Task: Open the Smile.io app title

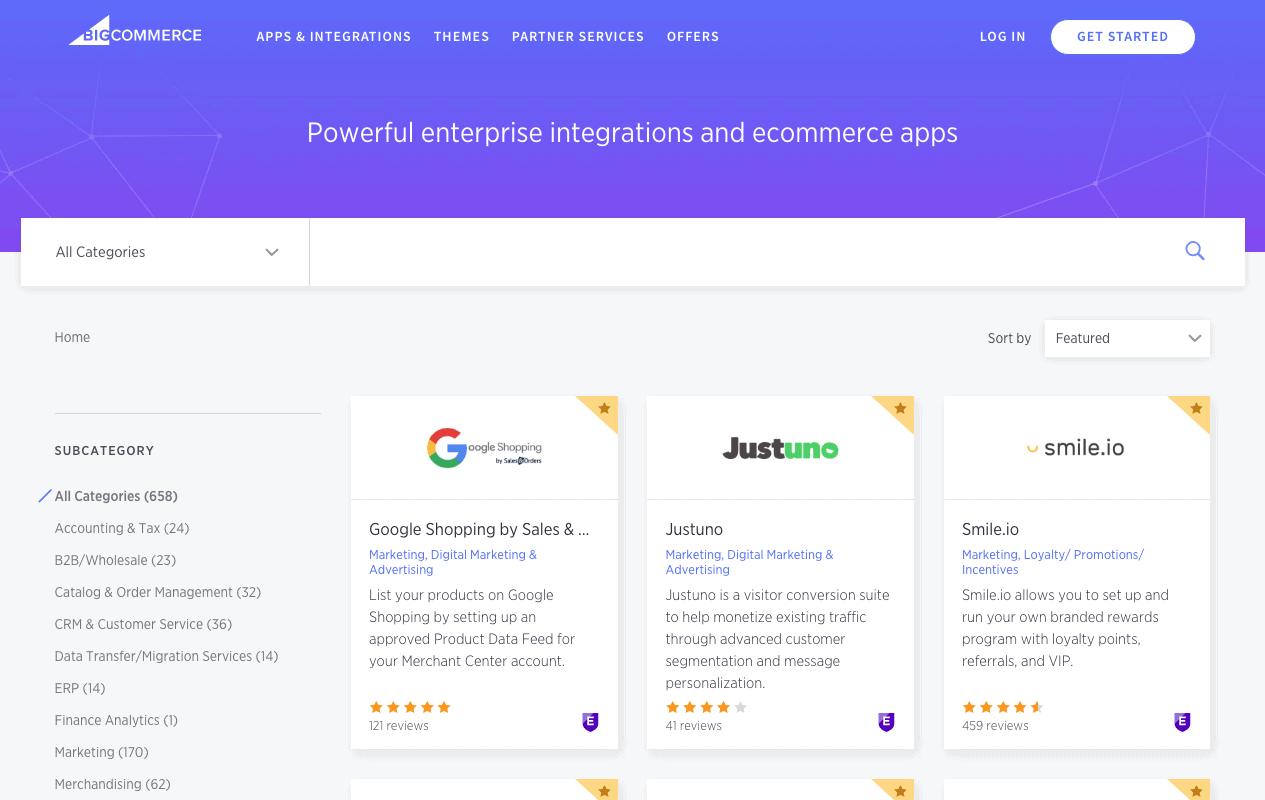Action: point(991,529)
